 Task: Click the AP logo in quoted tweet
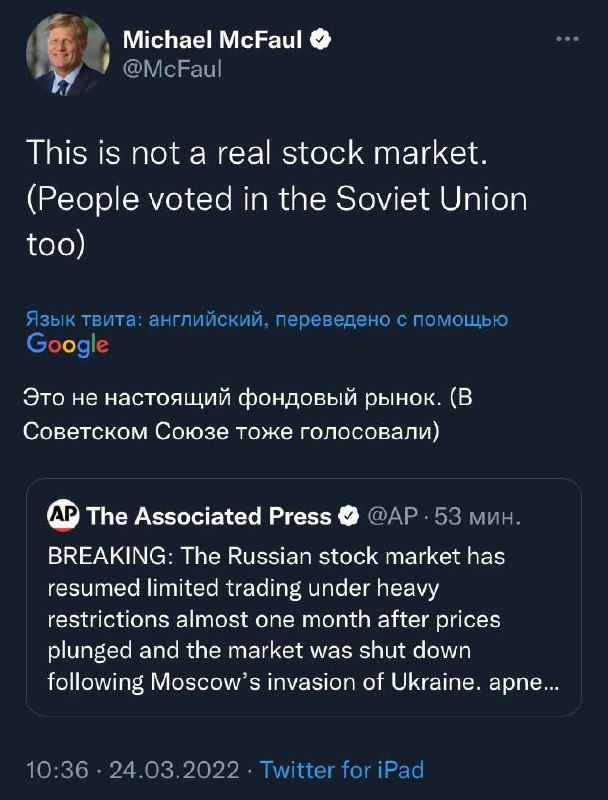pyautogui.click(x=63, y=516)
